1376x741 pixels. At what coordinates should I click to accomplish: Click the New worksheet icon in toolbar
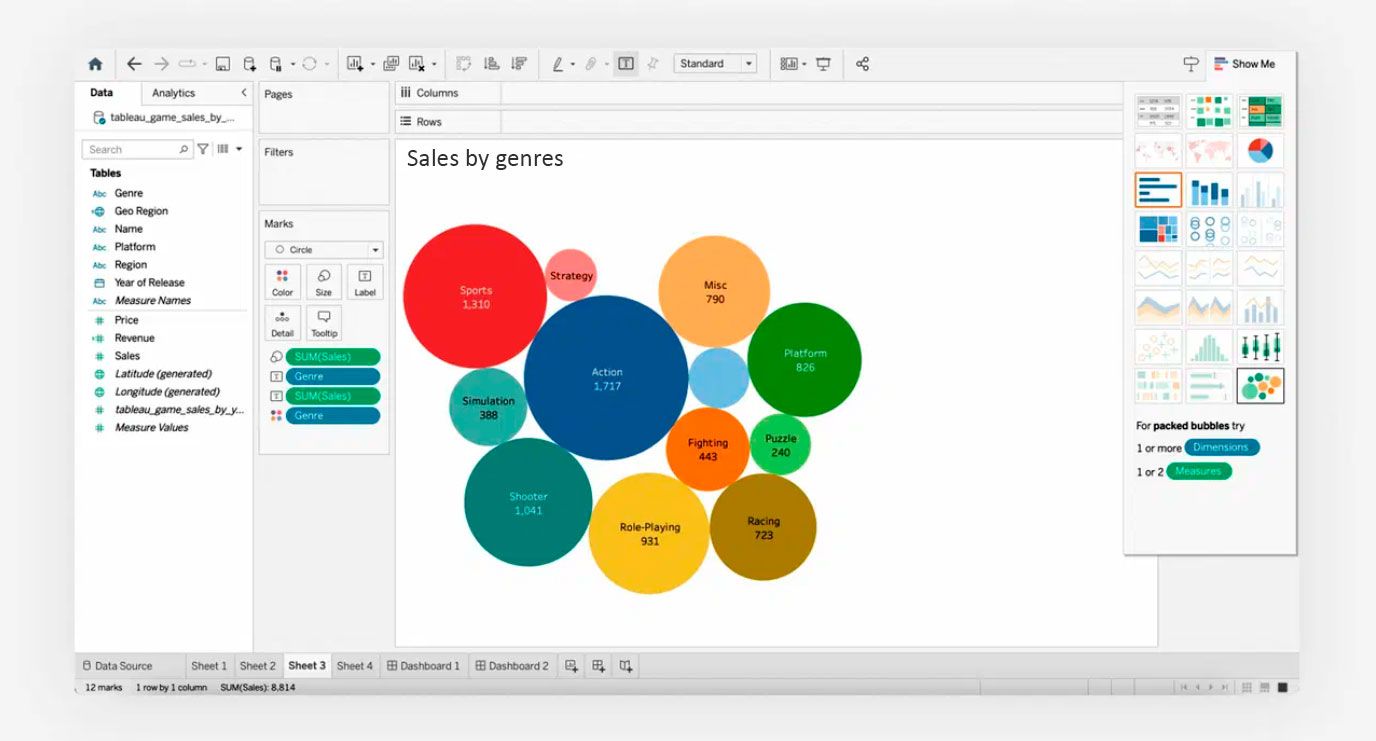coord(355,64)
